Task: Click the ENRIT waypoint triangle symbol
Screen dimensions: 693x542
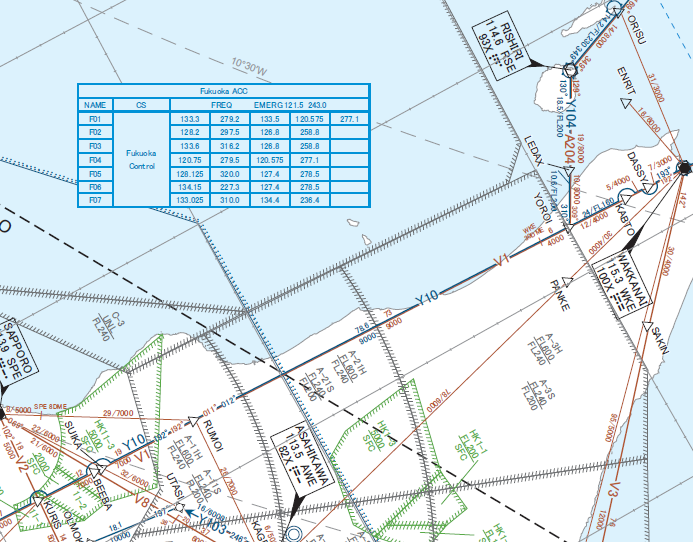Action: tap(625, 103)
